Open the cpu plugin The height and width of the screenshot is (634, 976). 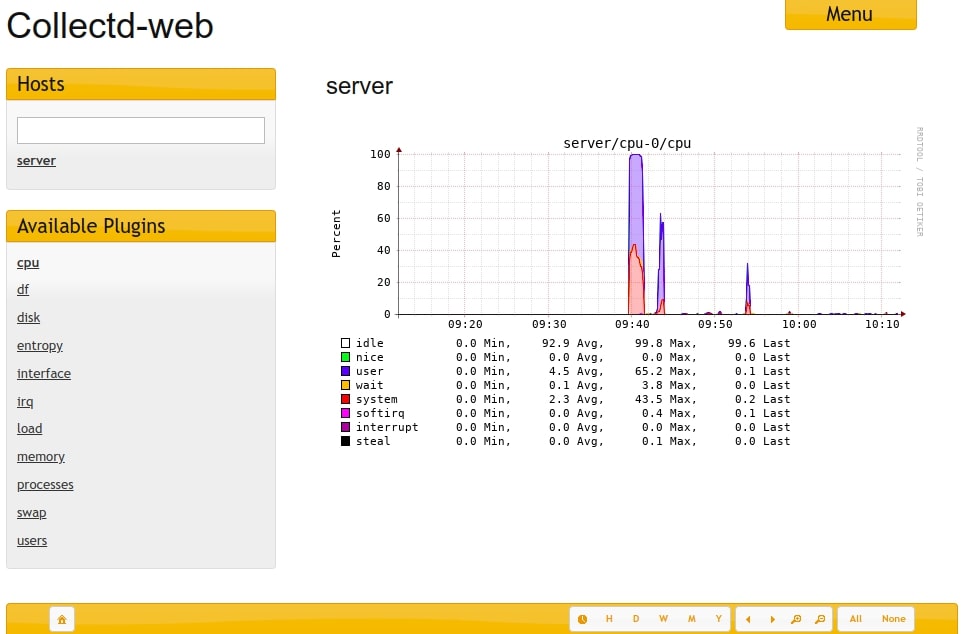(x=28, y=263)
